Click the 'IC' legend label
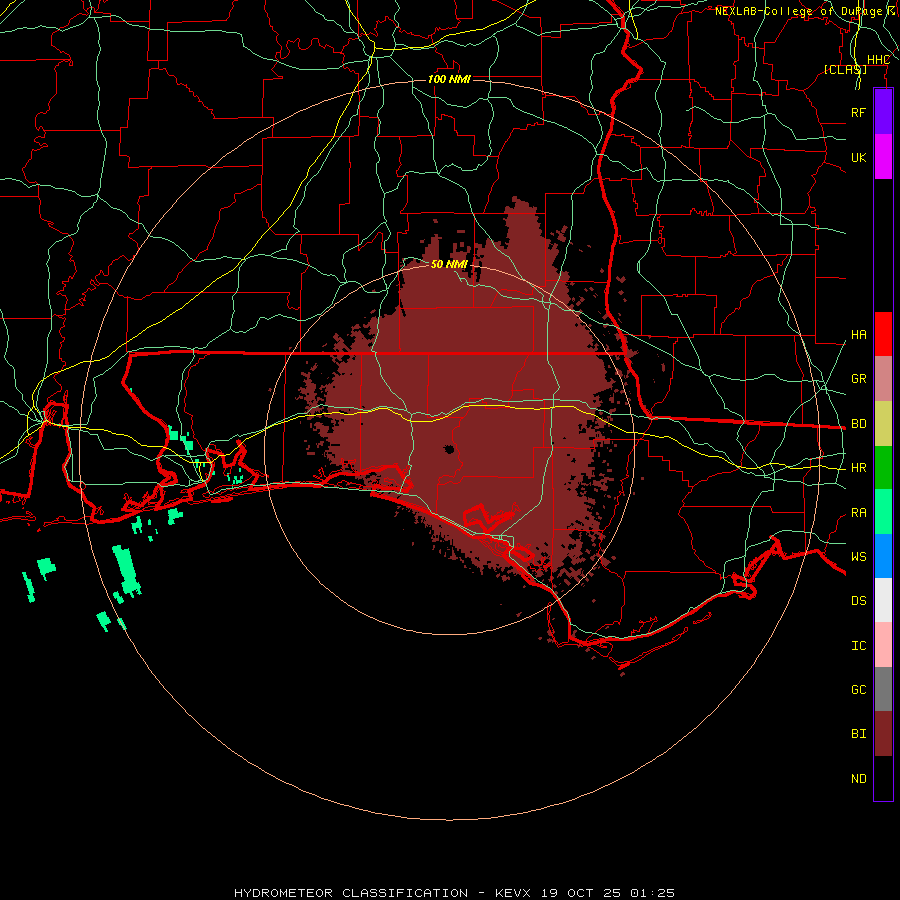The height and width of the screenshot is (900, 900). point(858,646)
